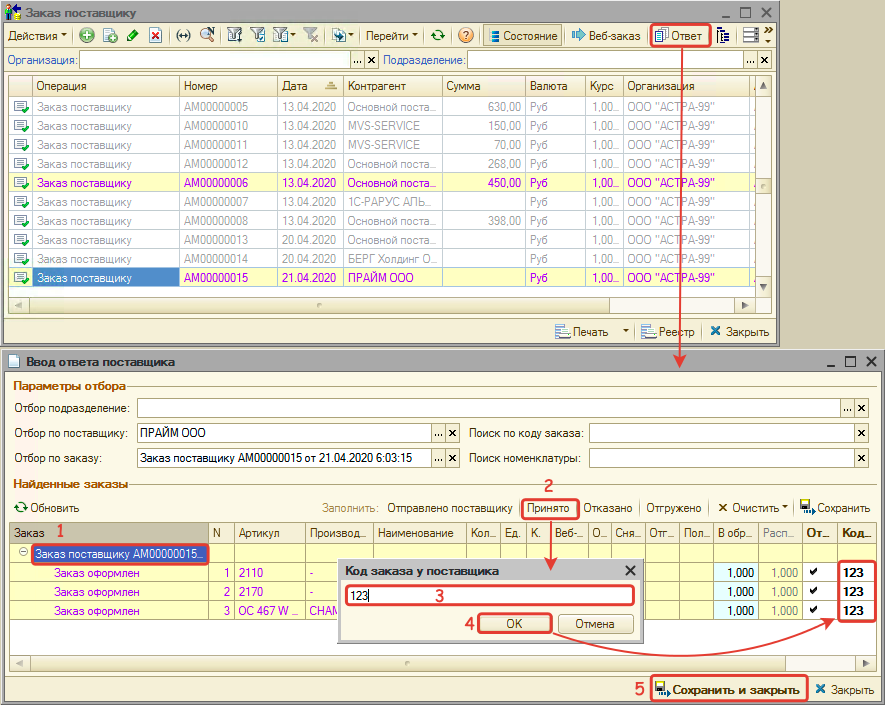Click the hierarchy tree icon after Ответ
The width and height of the screenshot is (885, 705).
point(723,36)
